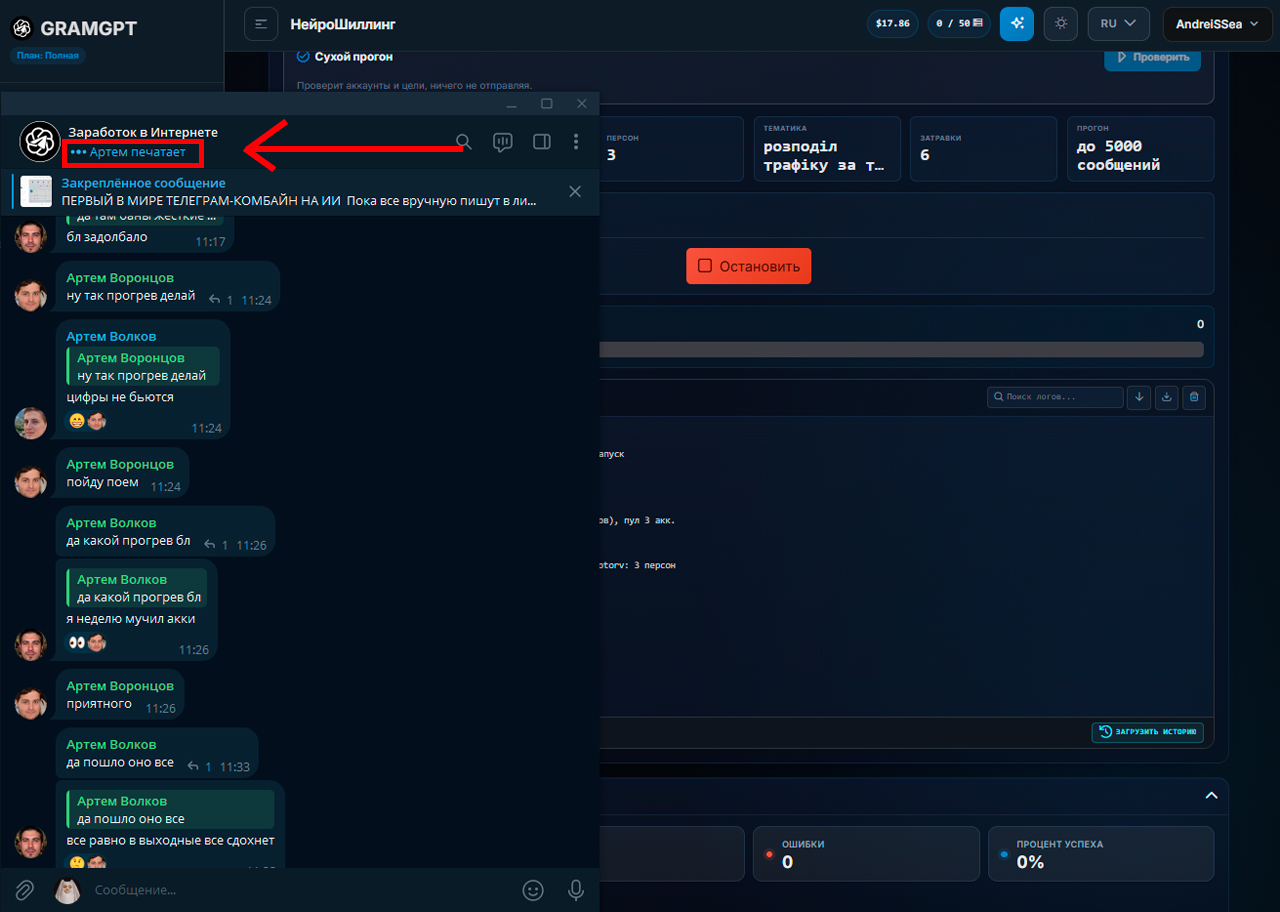This screenshot has width=1280, height=912.
Task: Switch theme with the sun icon
Action: (x=1061, y=24)
